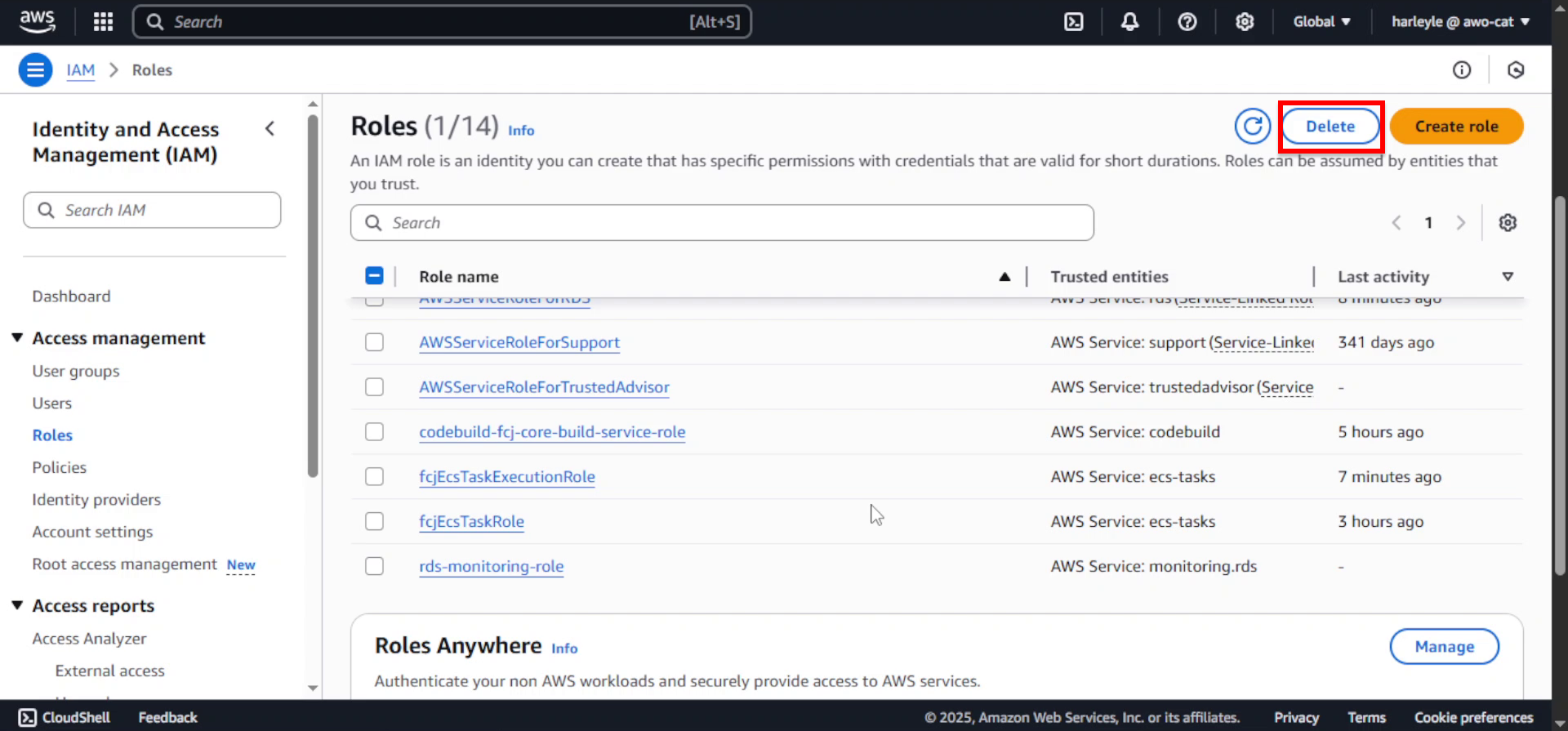This screenshot has height=731, width=1568.
Task: Click Feedback in the footer
Action: coord(167,717)
